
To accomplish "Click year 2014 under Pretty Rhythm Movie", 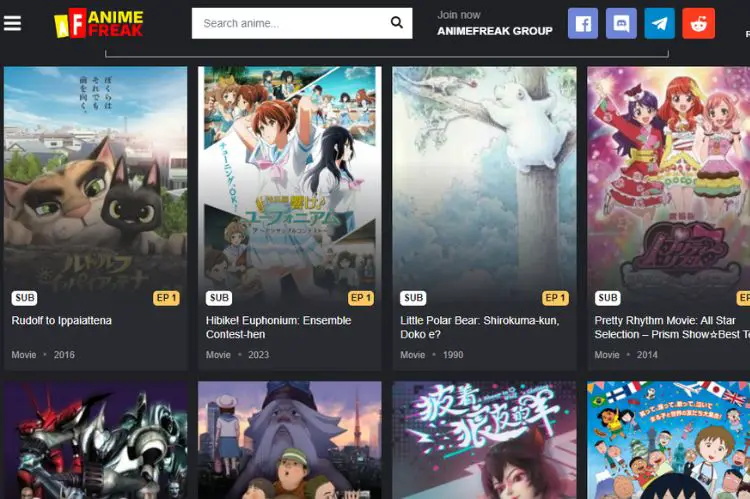I will pos(647,355).
